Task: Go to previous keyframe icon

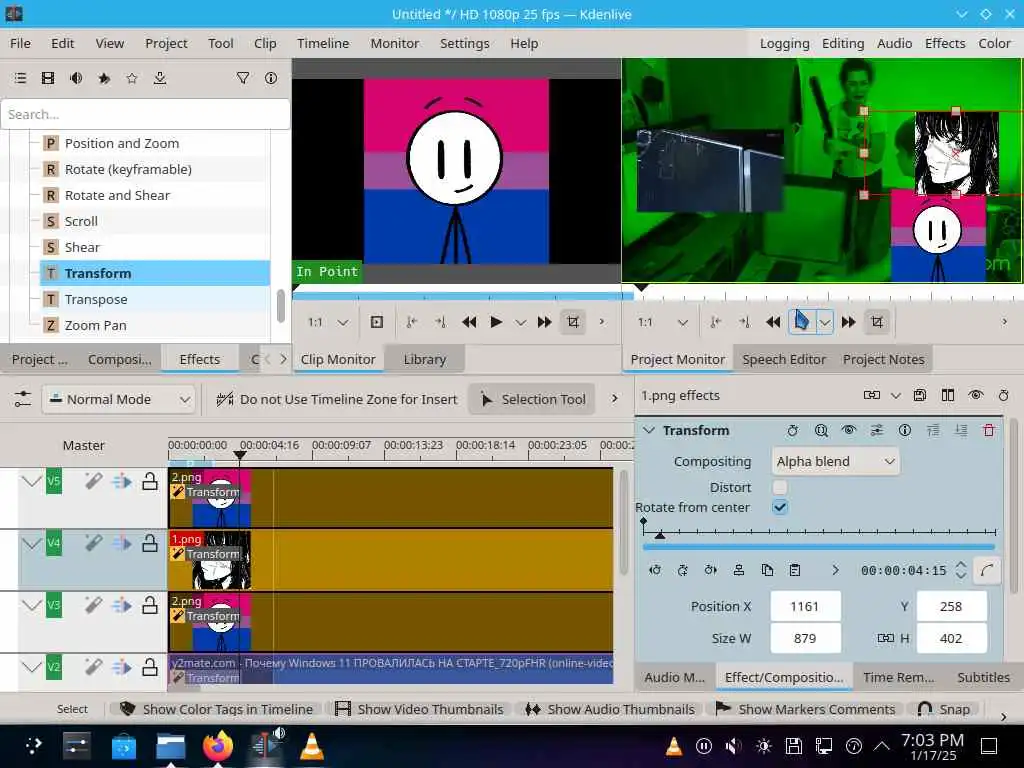Action: point(655,570)
